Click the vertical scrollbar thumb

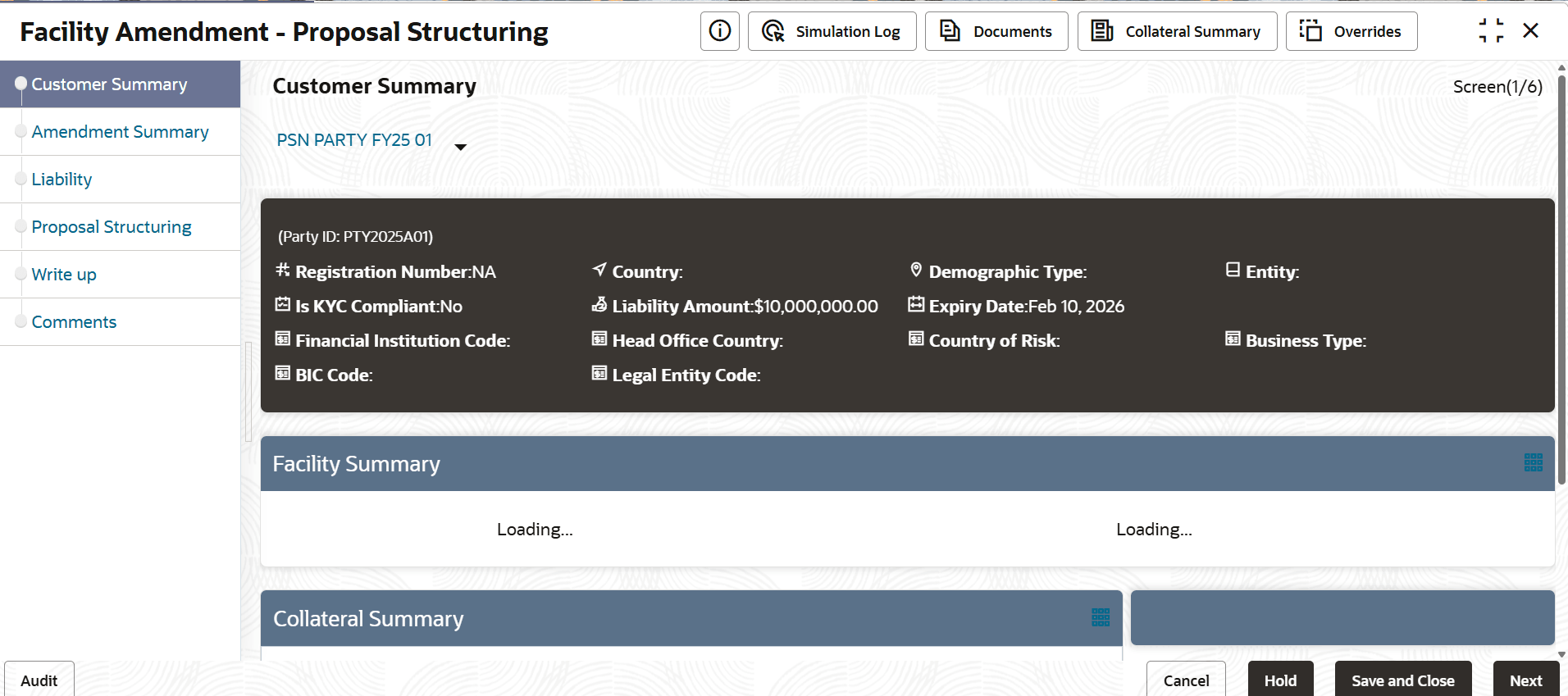(1561, 279)
